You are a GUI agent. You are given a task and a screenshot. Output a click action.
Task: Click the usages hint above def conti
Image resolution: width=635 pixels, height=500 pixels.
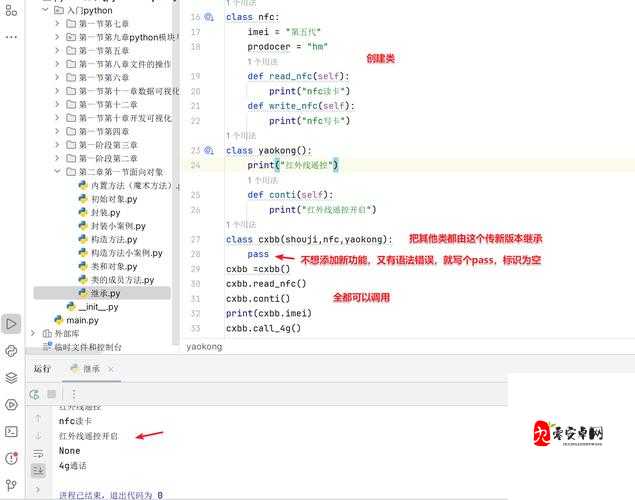pyautogui.click(x=262, y=180)
